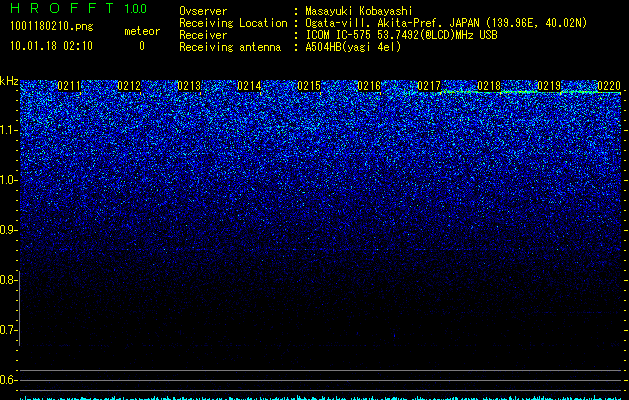
Task: Select the filename 1001180210.png
Action: coord(52,27)
